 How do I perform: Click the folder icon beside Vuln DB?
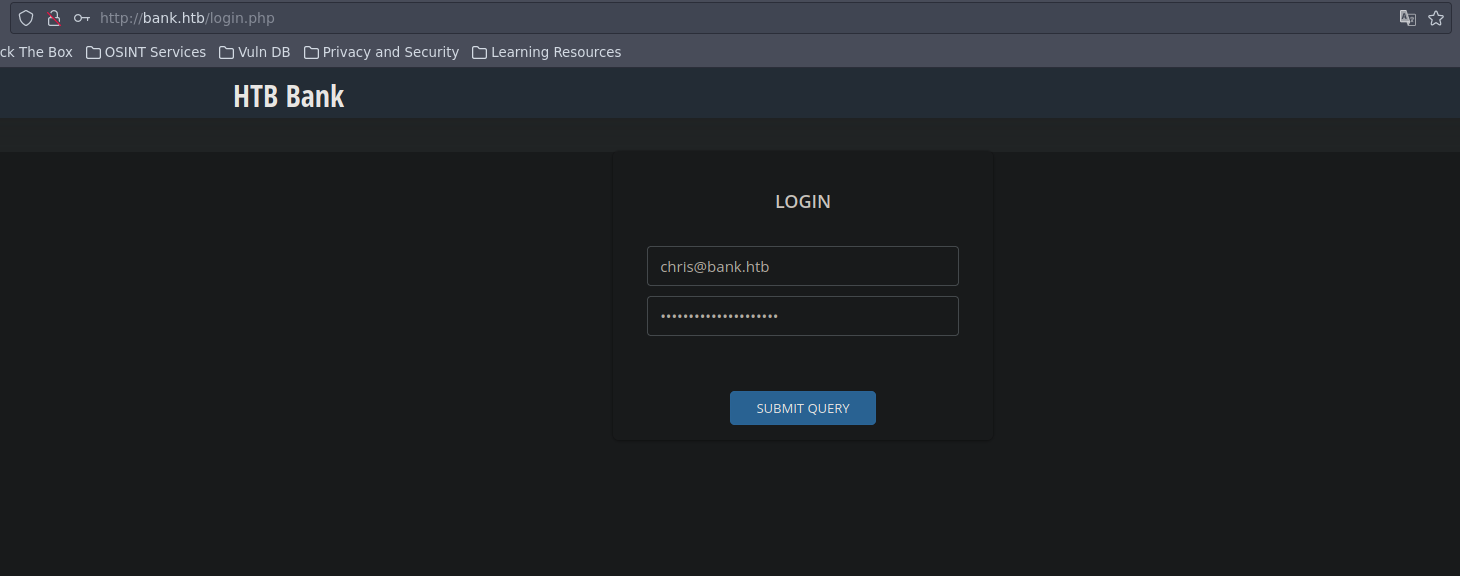(x=227, y=52)
